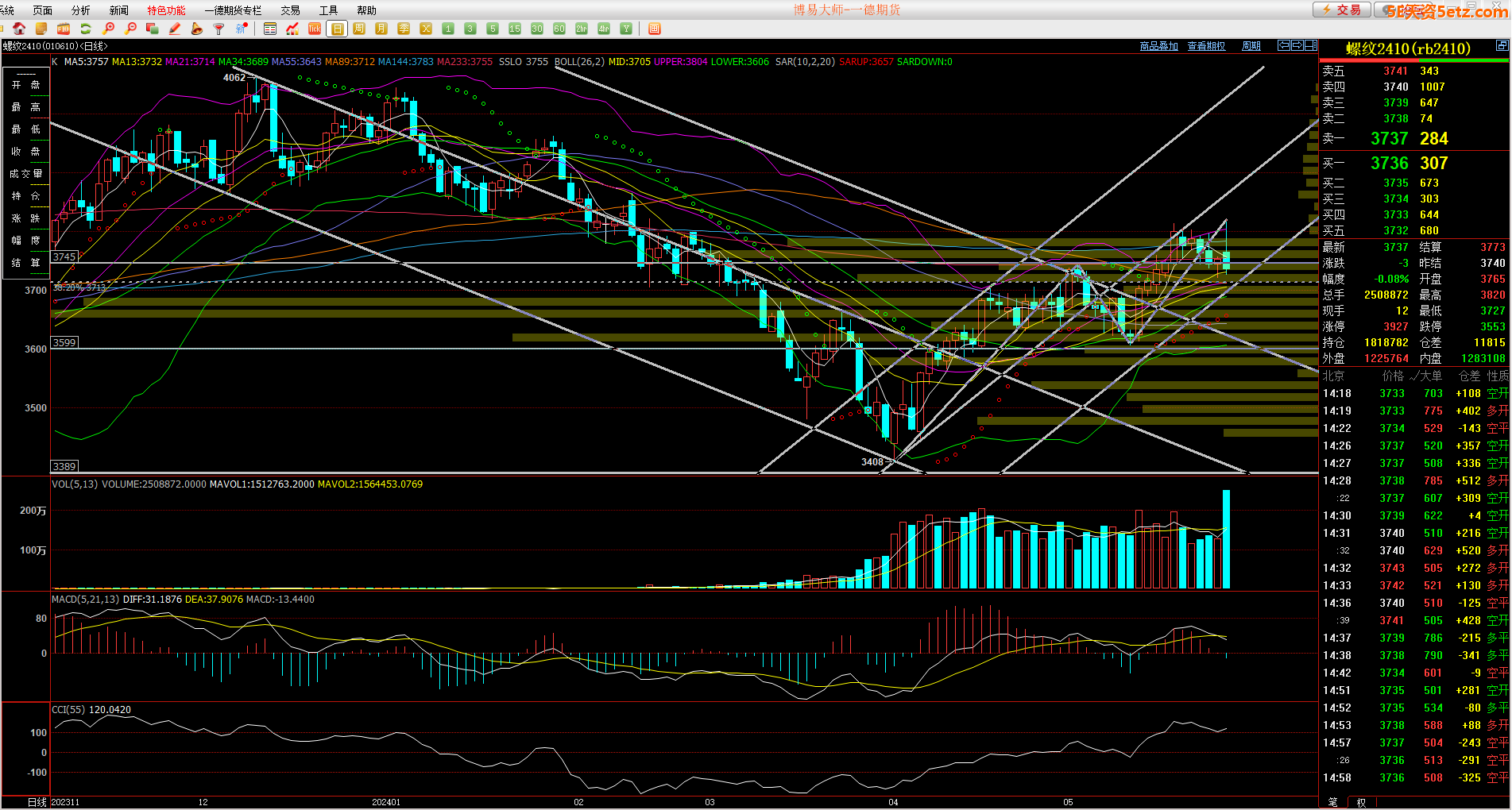
Task: Open the quote list table icon
Action: click(x=270, y=29)
